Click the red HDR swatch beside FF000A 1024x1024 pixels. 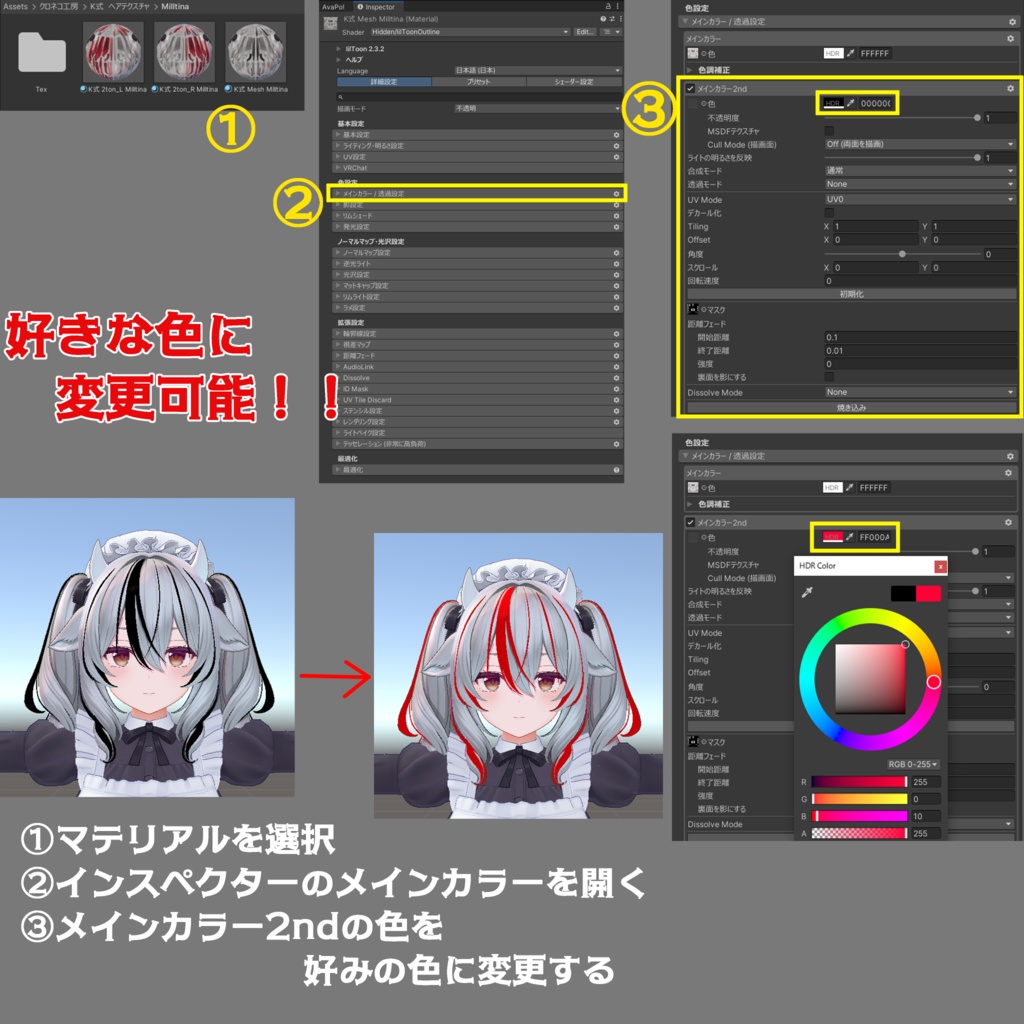click(832, 537)
